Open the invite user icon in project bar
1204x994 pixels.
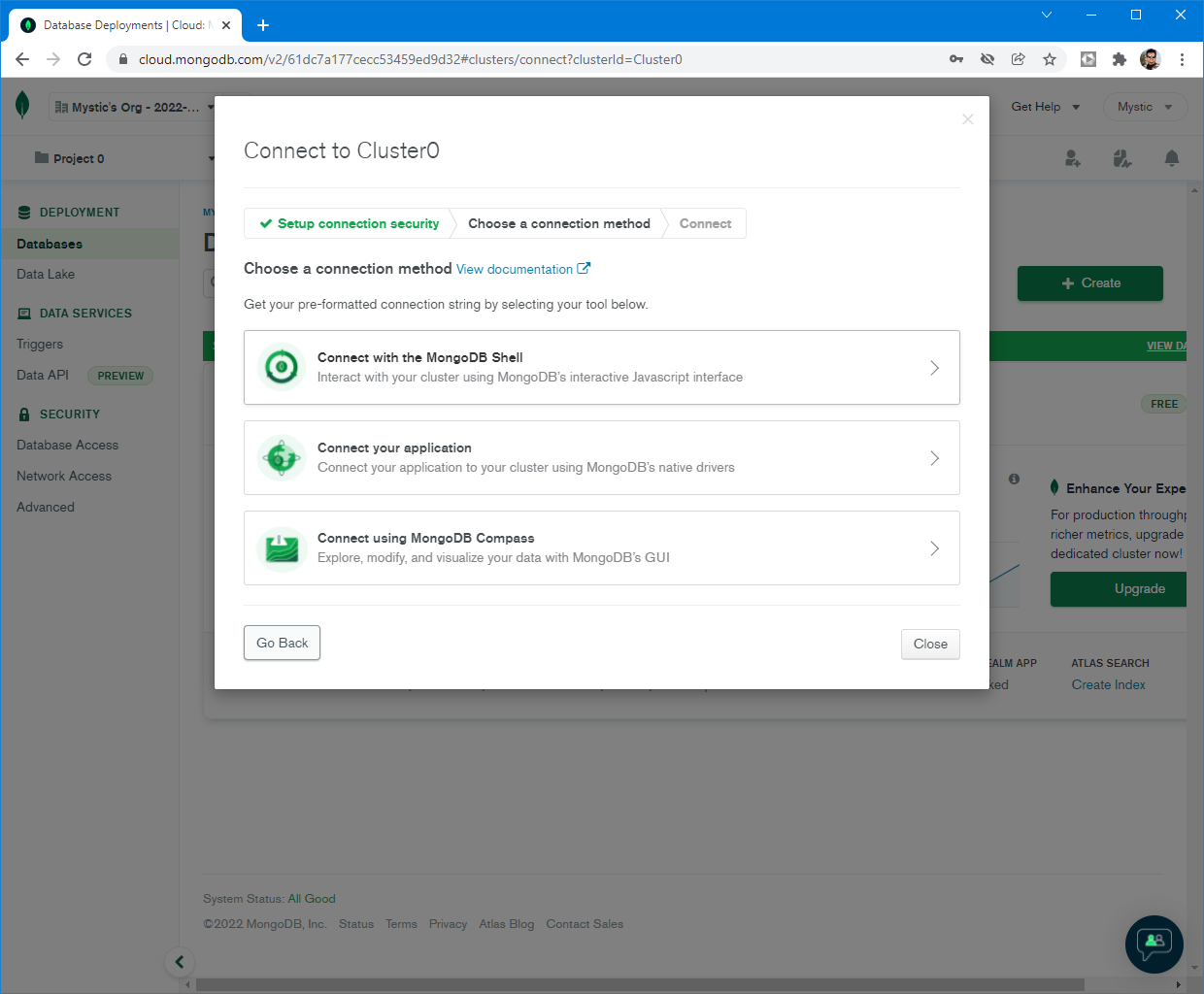pyautogui.click(x=1072, y=158)
